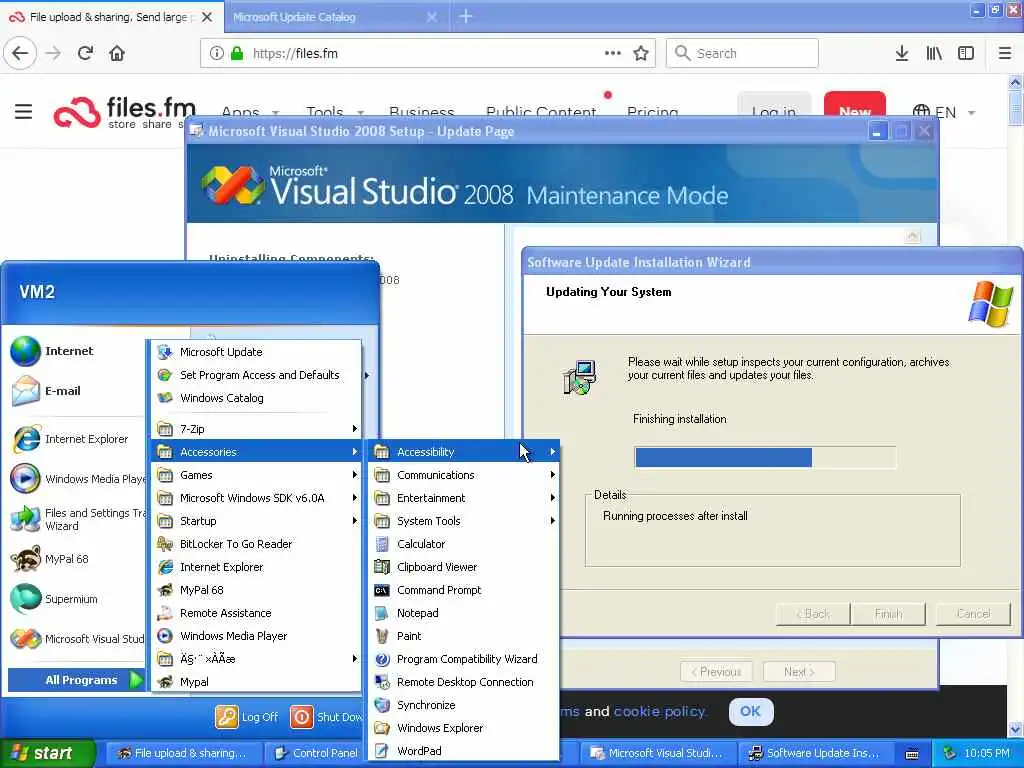Image resolution: width=1024 pixels, height=768 pixels.
Task: Open WordPad from Accessories
Action: (x=464, y=751)
